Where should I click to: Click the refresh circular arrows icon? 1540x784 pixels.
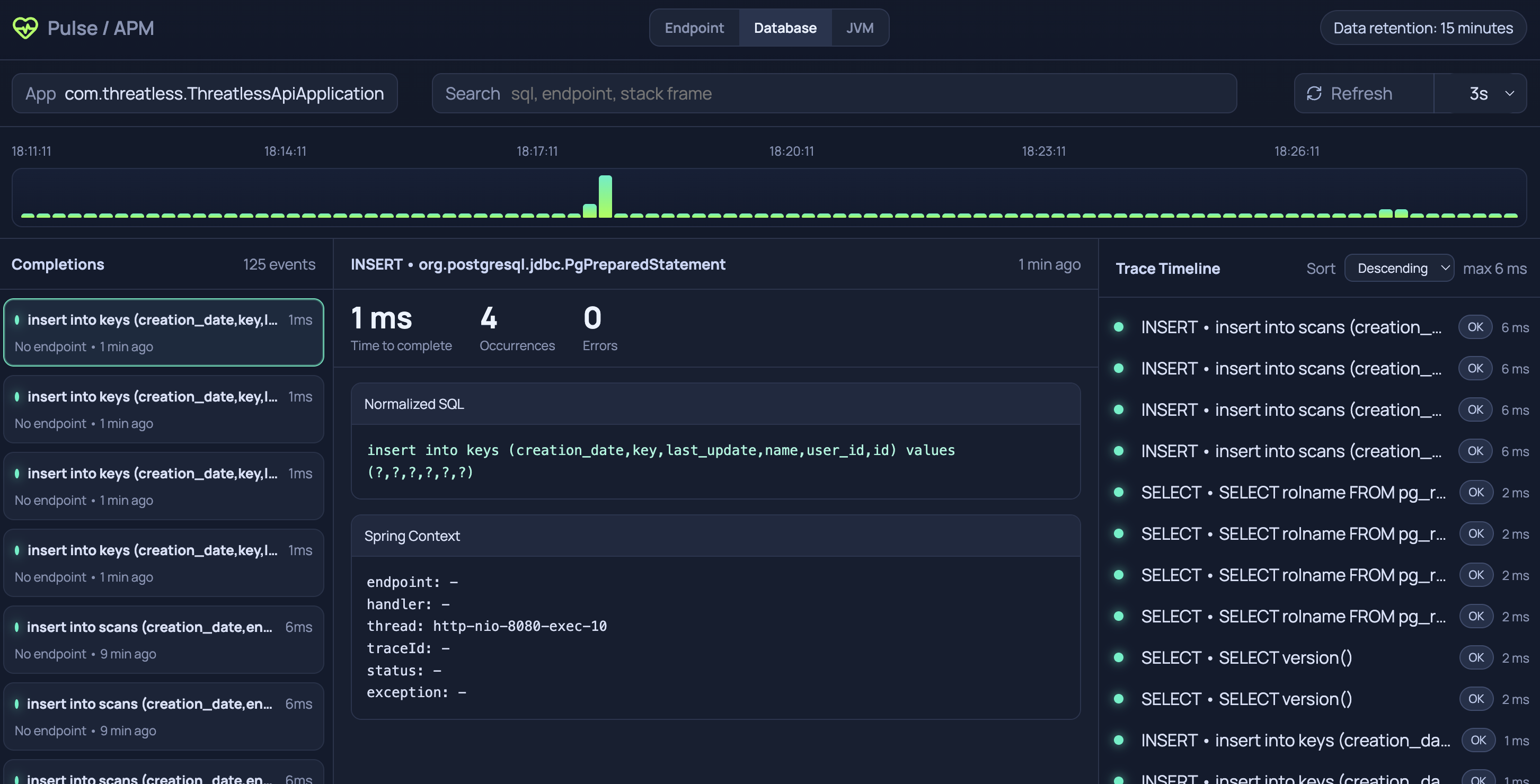(1314, 93)
